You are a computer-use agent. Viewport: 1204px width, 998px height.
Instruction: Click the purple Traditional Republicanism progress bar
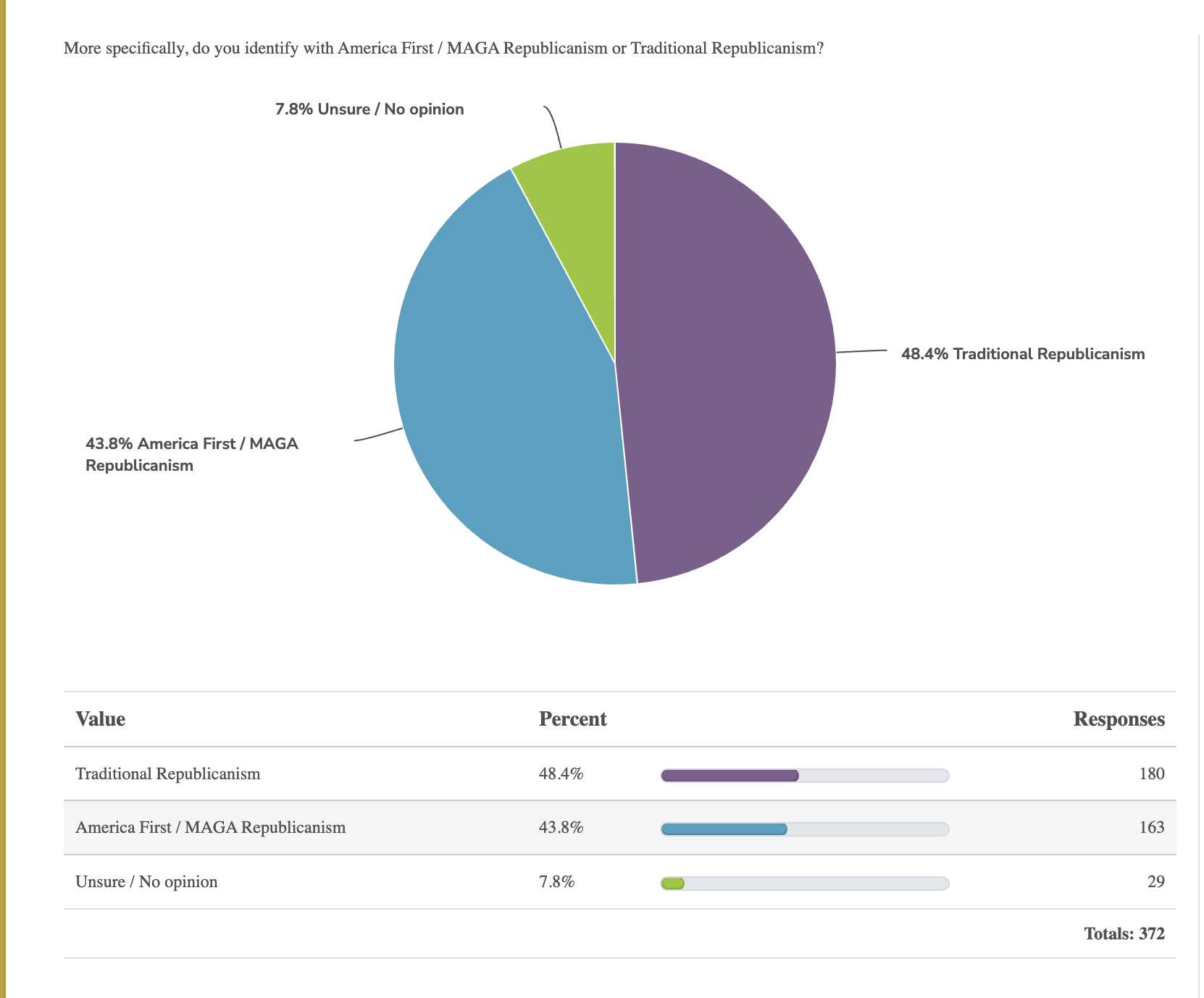click(x=729, y=776)
